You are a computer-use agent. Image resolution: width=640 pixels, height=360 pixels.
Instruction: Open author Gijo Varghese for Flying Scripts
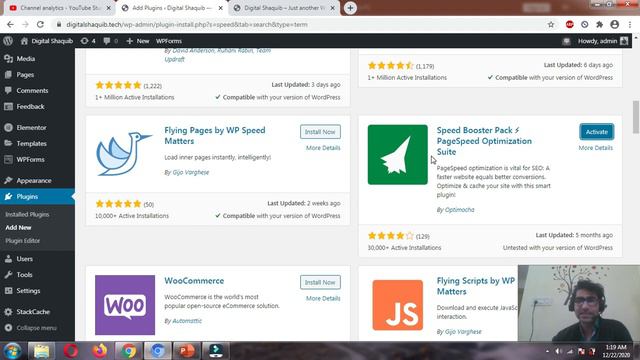463,331
